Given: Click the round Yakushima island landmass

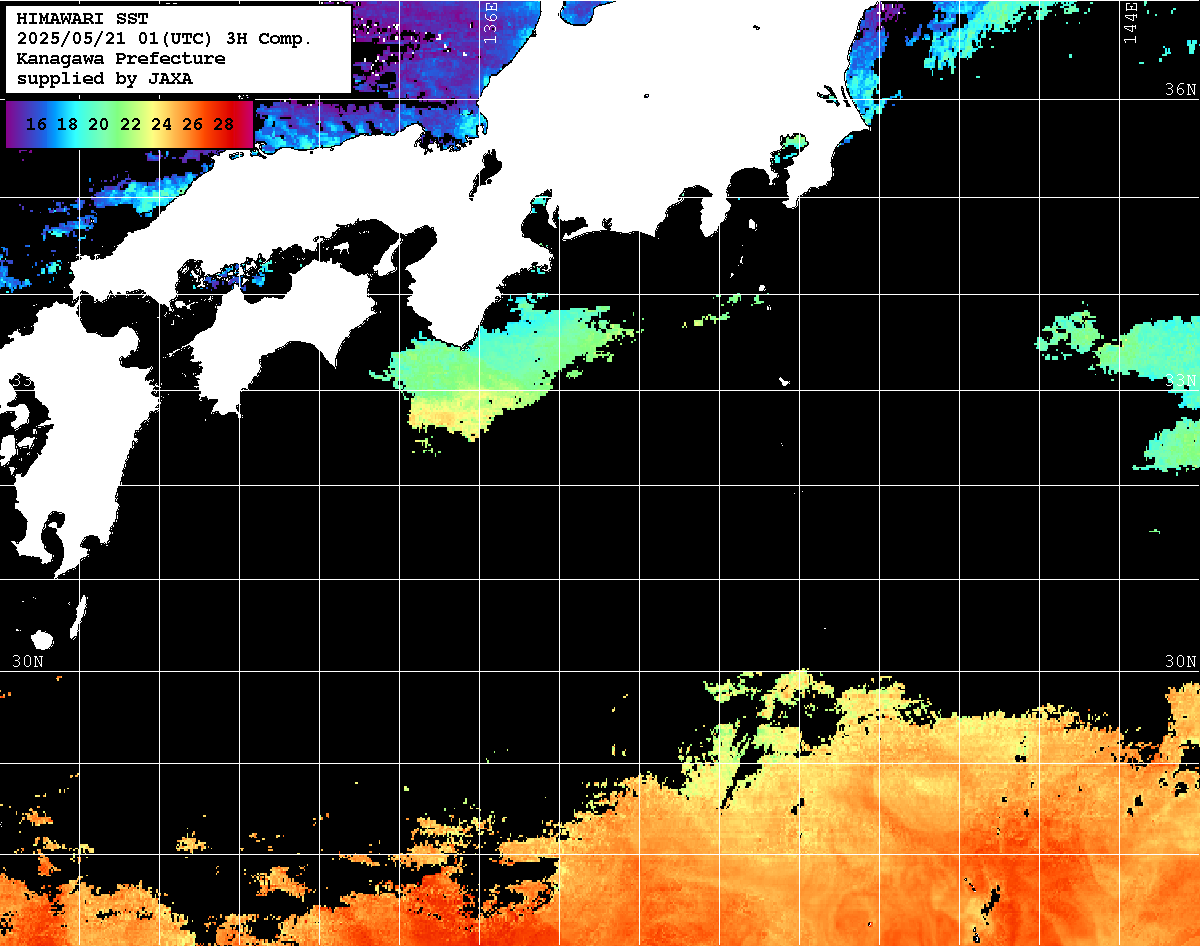Looking at the screenshot, I should [41, 639].
